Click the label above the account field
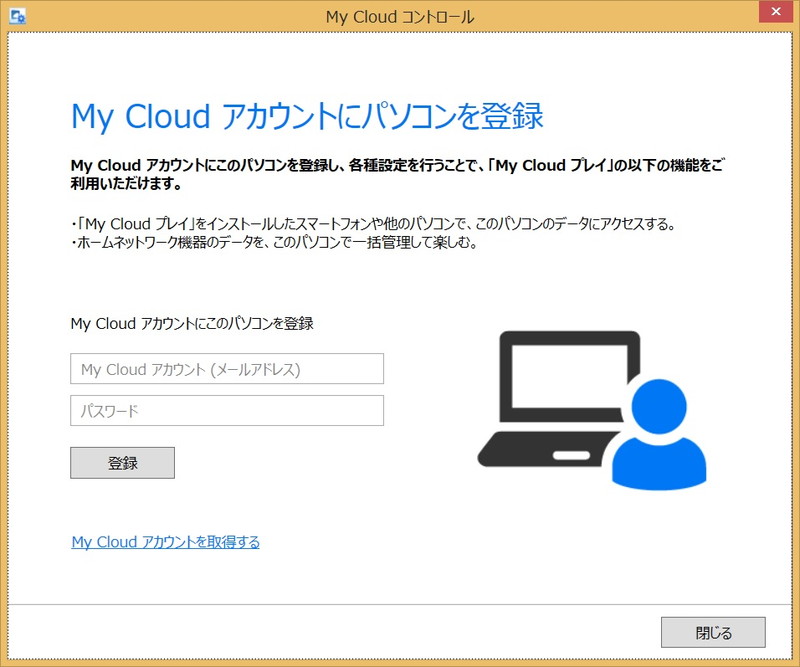800x667 pixels. 192,323
